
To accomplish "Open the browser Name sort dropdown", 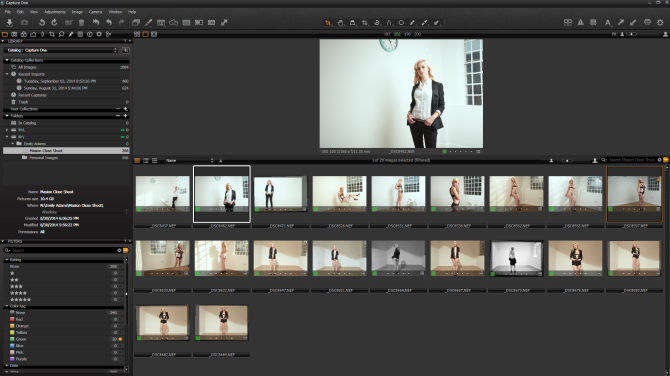I will 189,161.
